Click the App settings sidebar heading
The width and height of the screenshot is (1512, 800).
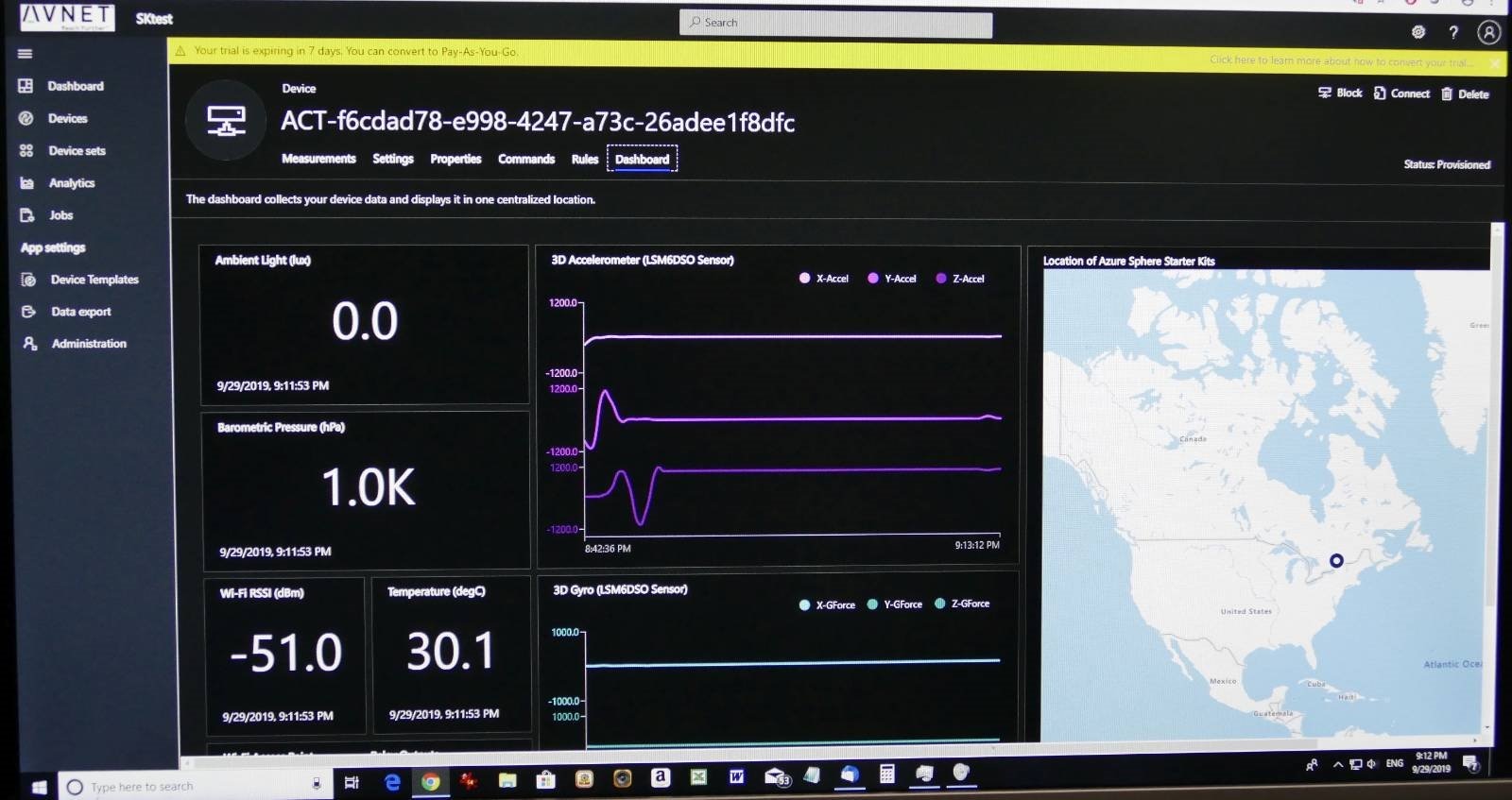(53, 247)
